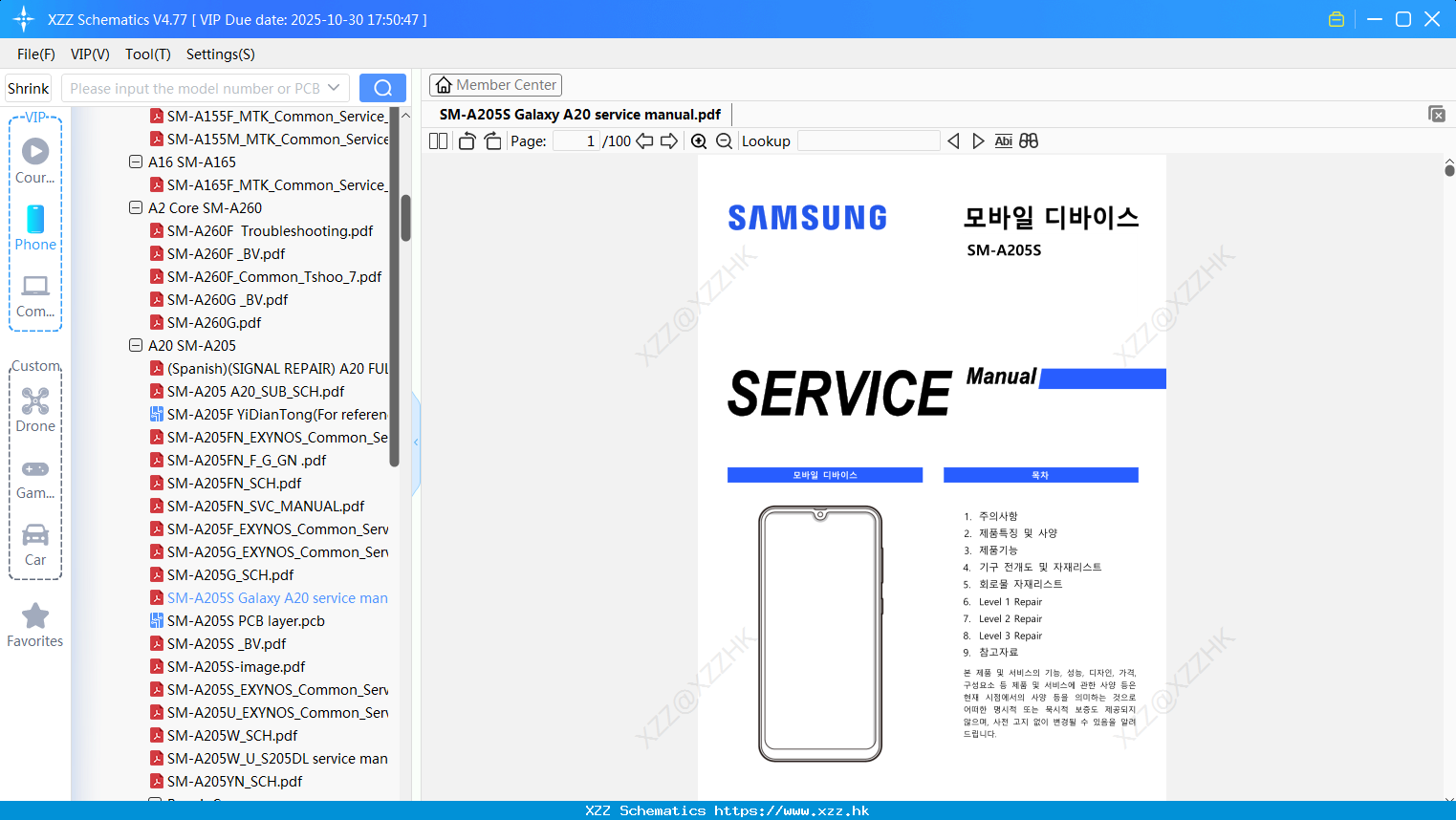Select the SM-A205S Galaxy A20 service manual tab
The image size is (1456, 820).
(x=579, y=115)
